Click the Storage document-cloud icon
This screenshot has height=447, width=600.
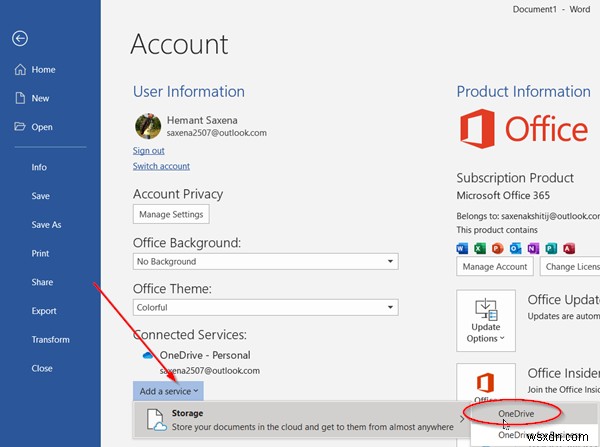(x=157, y=420)
